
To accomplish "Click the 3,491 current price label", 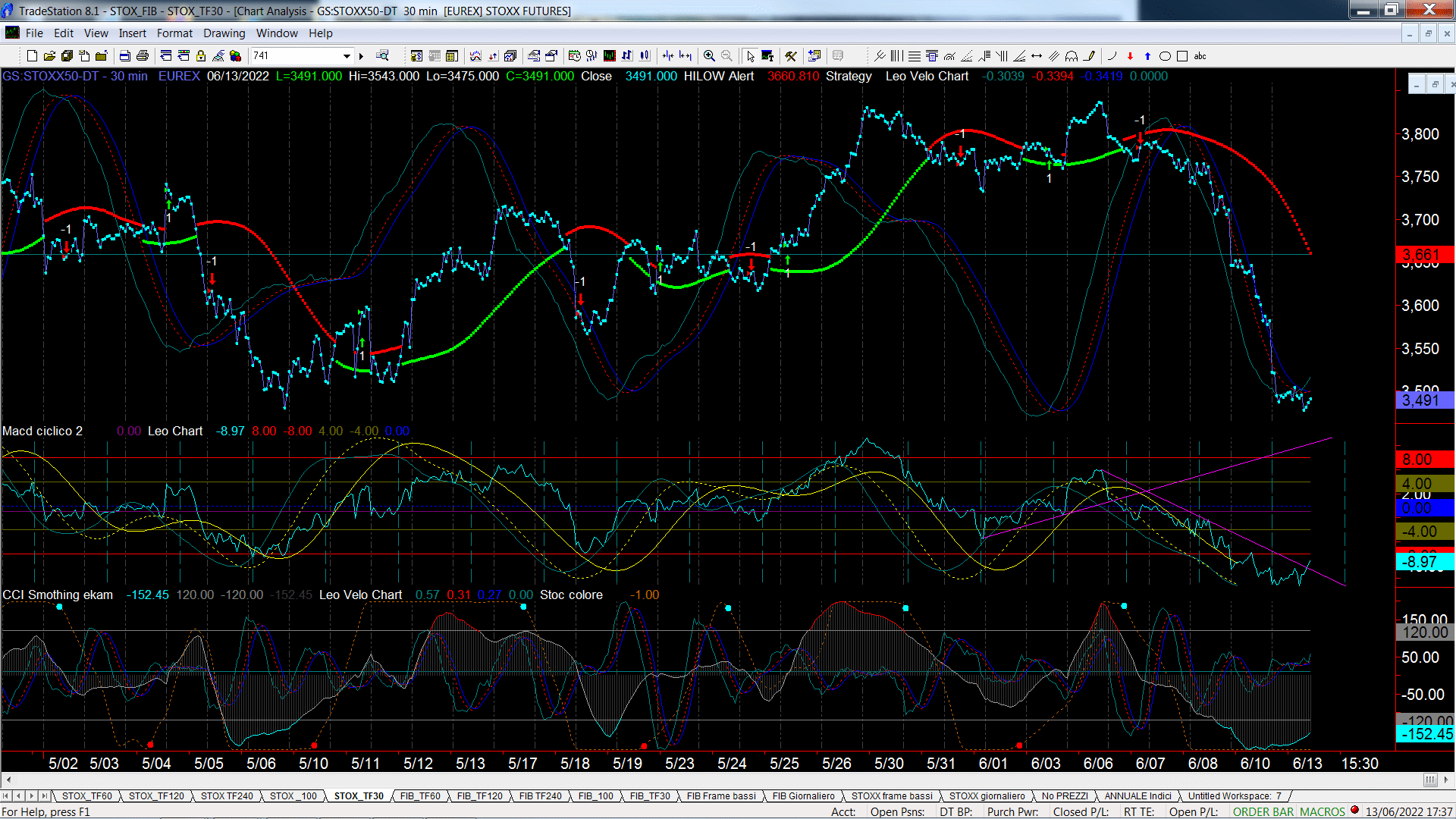I will click(1425, 400).
